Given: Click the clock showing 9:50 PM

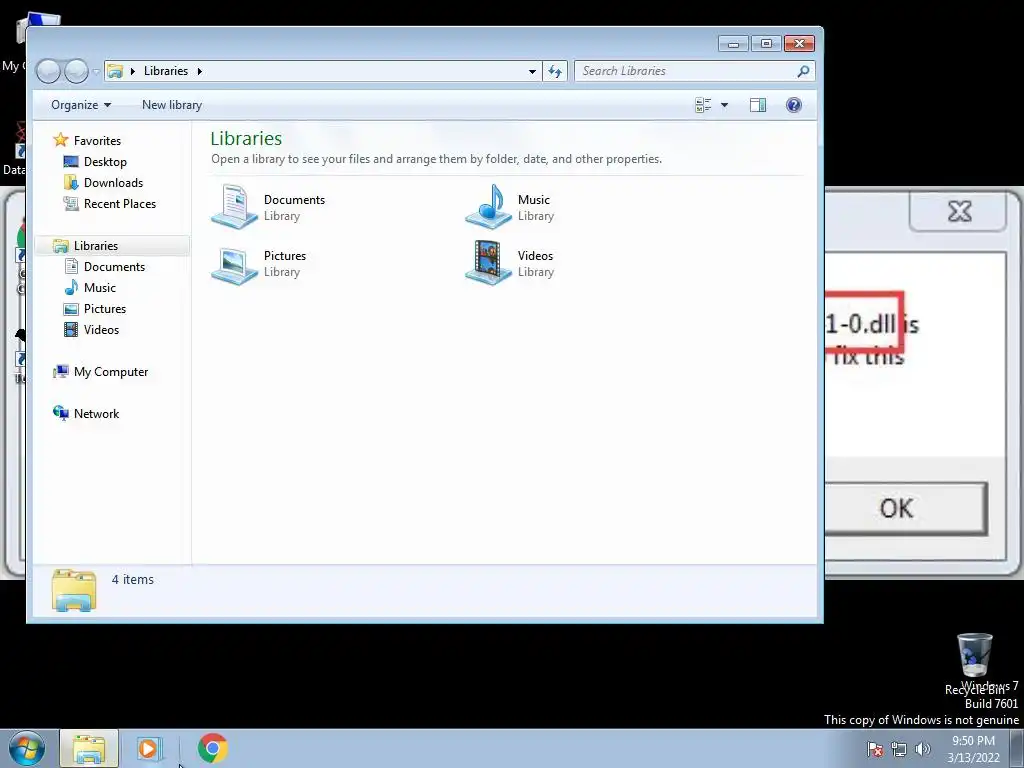Looking at the screenshot, I should coord(973,741).
